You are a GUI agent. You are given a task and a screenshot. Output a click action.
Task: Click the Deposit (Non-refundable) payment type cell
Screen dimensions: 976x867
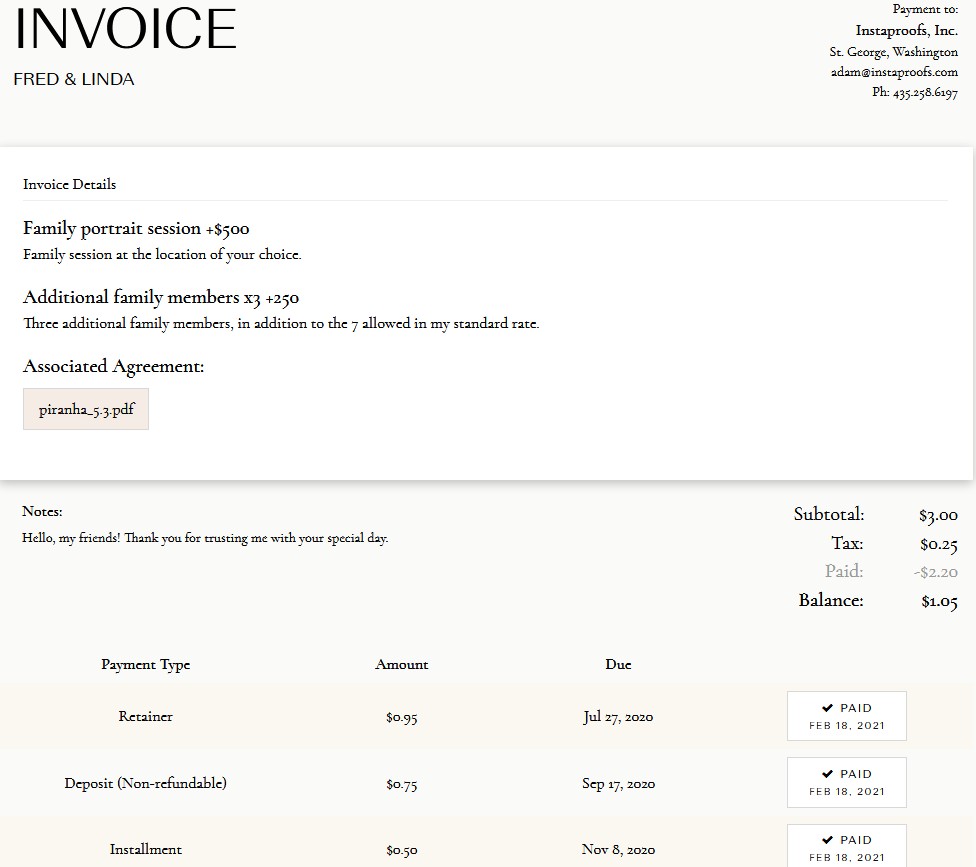(146, 783)
